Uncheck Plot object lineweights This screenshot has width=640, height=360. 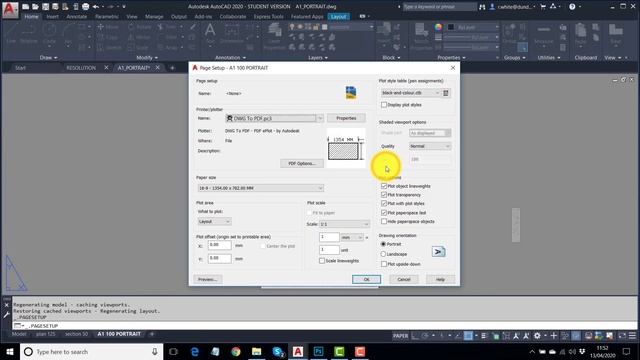click(384, 186)
